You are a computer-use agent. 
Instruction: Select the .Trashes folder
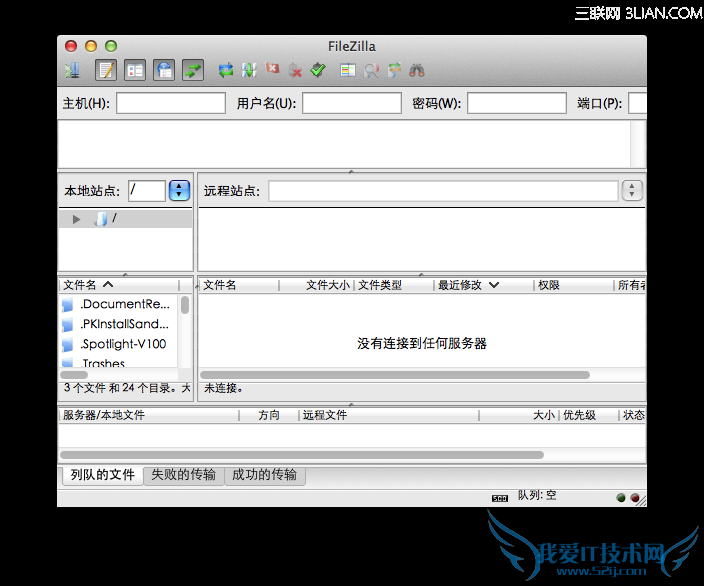tap(119, 362)
